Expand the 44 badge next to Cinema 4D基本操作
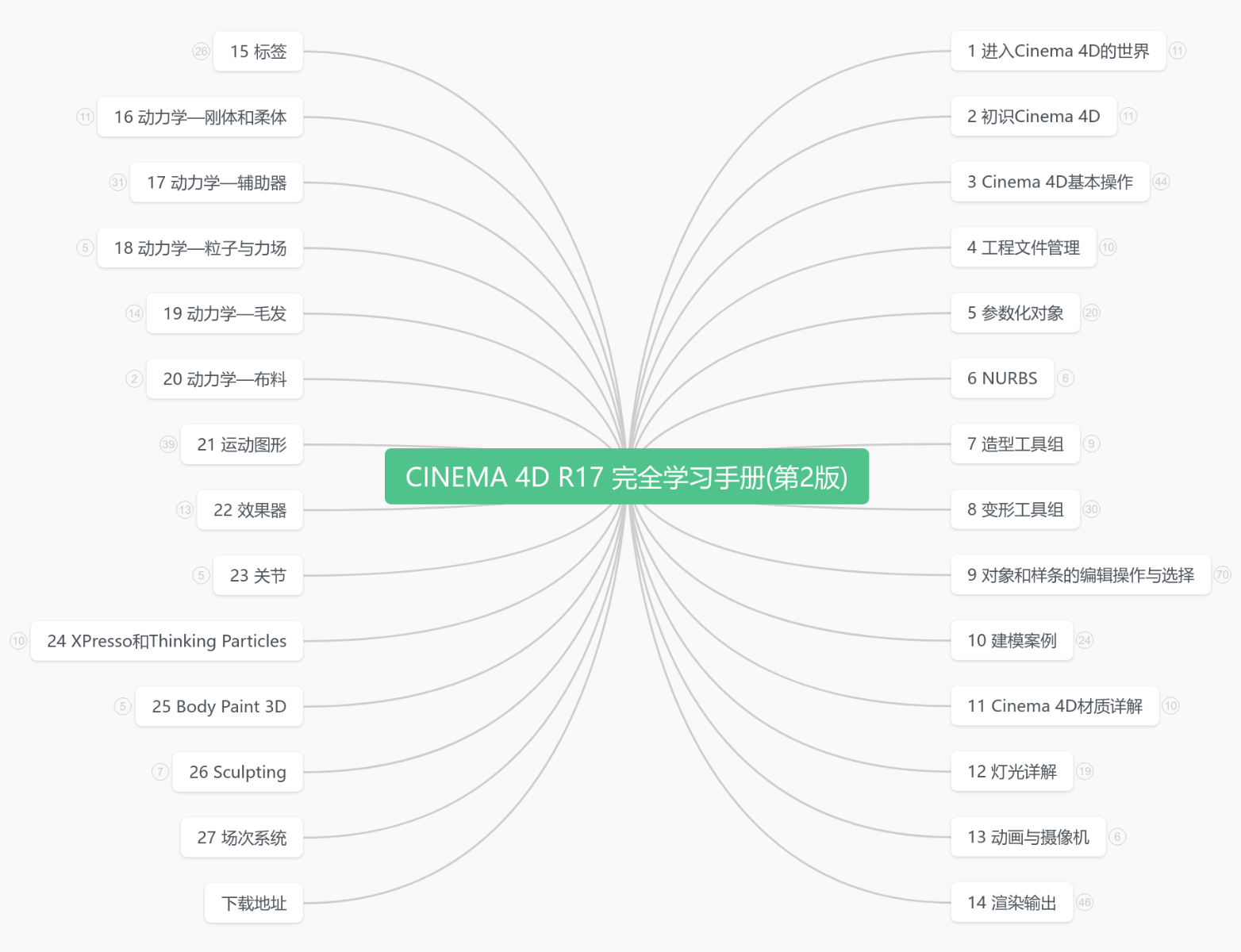1241x952 pixels. coord(1161,182)
